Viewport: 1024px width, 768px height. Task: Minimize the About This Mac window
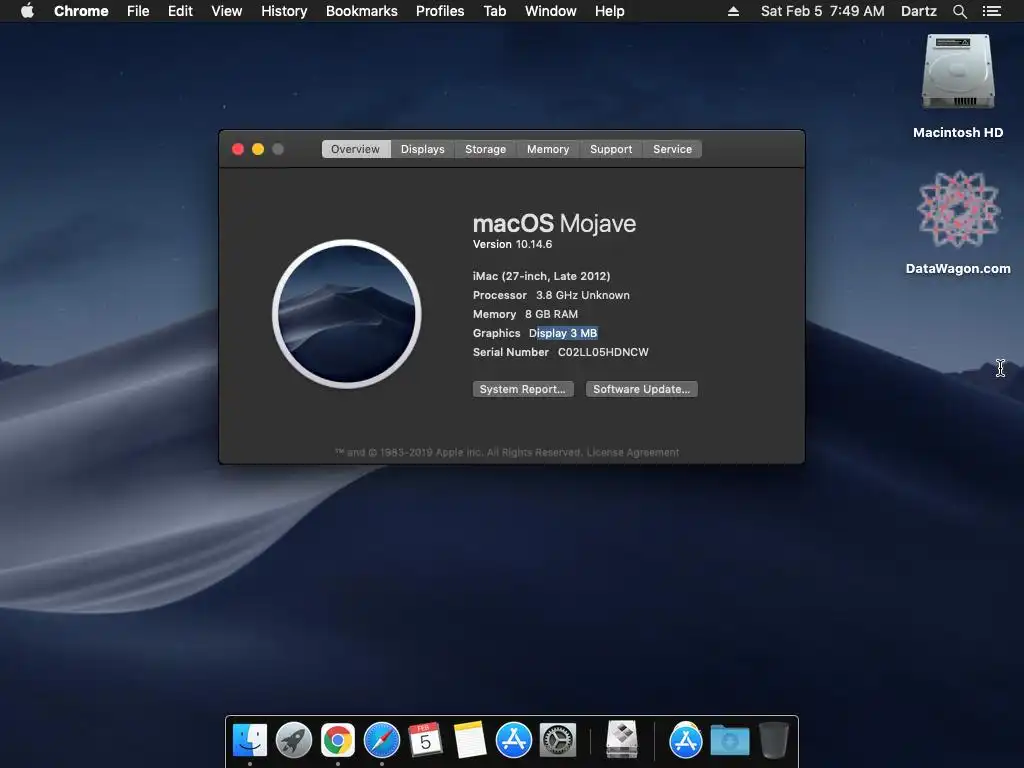tap(258, 149)
